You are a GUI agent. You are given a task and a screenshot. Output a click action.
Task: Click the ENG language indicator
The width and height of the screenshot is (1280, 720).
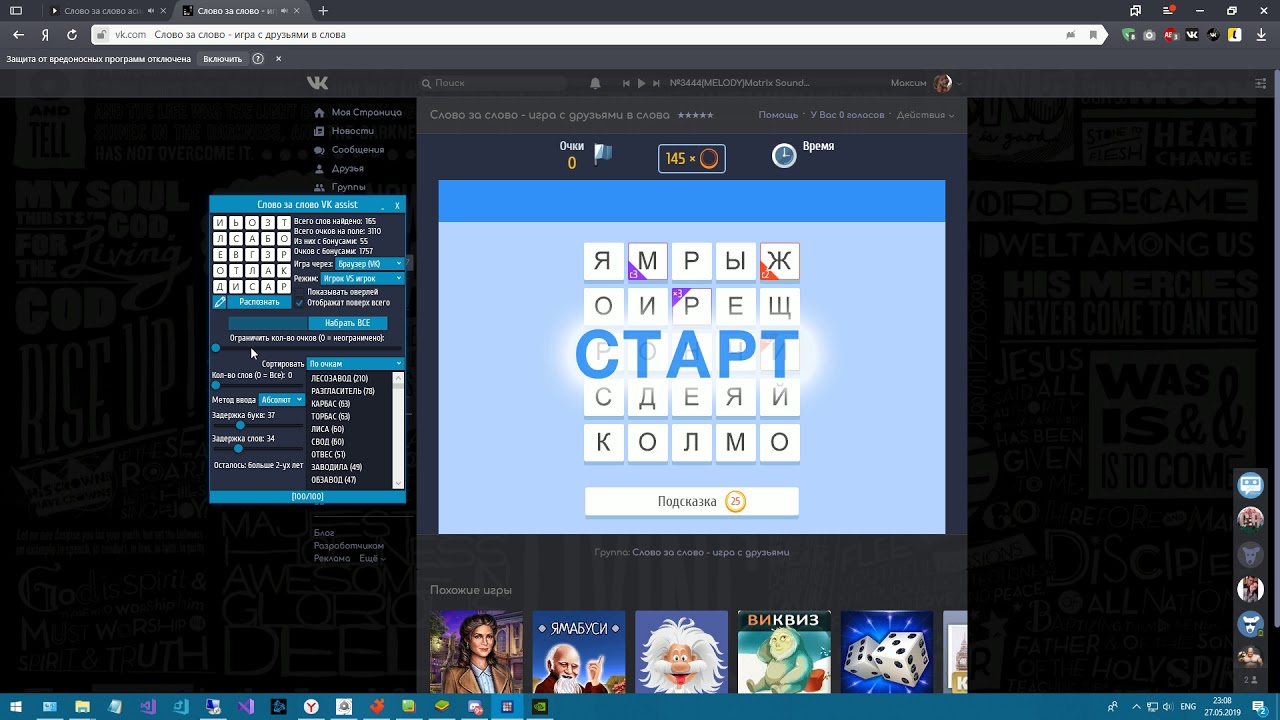point(1188,707)
